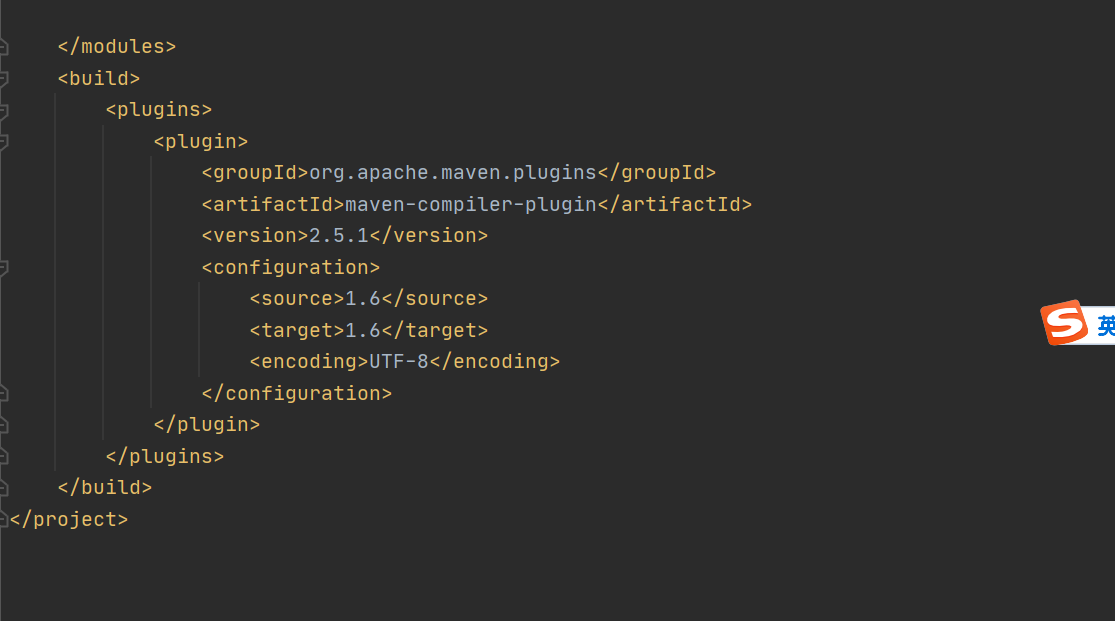Place cursor in org.apache.maven.plugins groupId text
The height and width of the screenshot is (621, 1115).
pos(452,173)
